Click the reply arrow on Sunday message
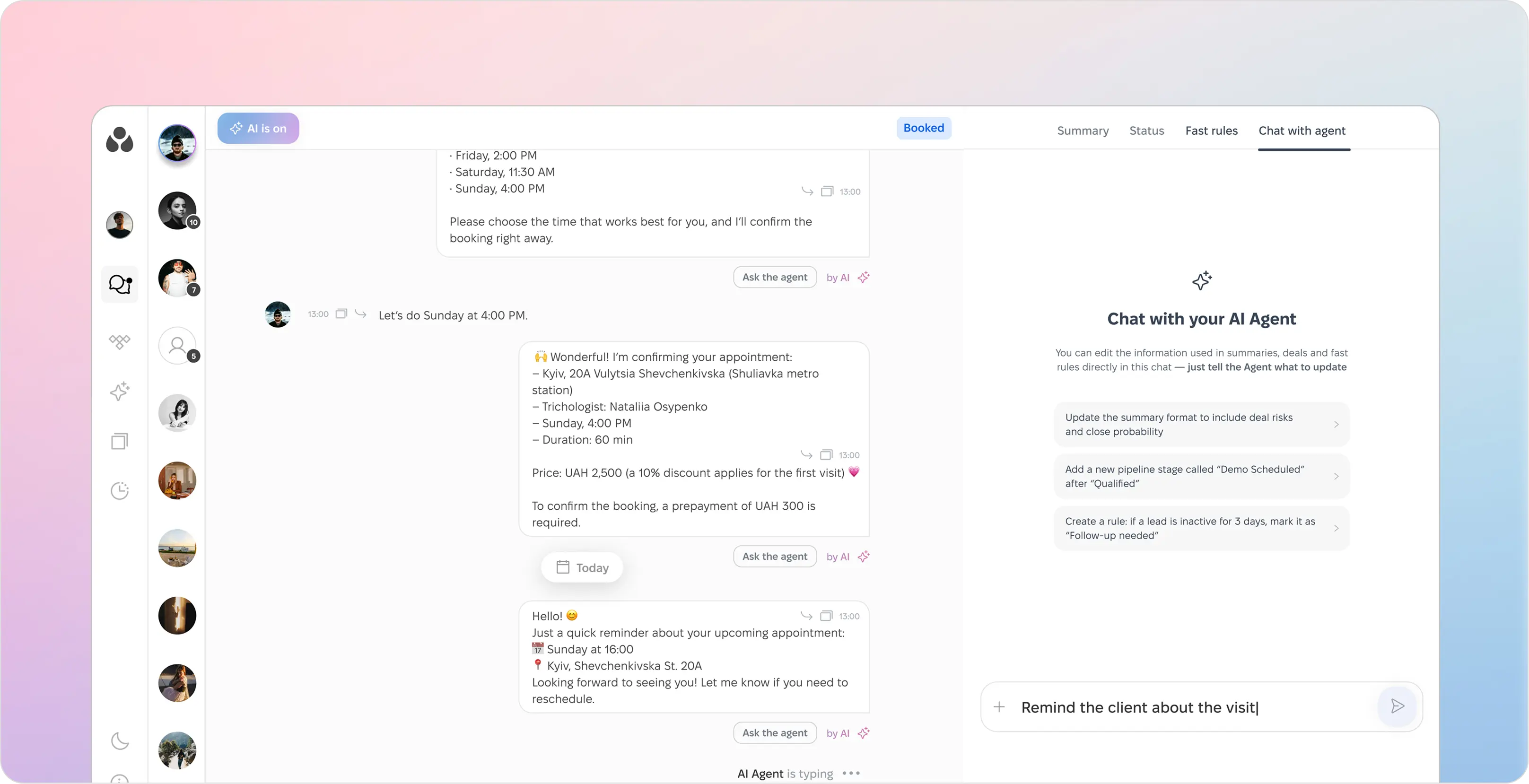This screenshot has width=1529, height=784. click(x=360, y=314)
